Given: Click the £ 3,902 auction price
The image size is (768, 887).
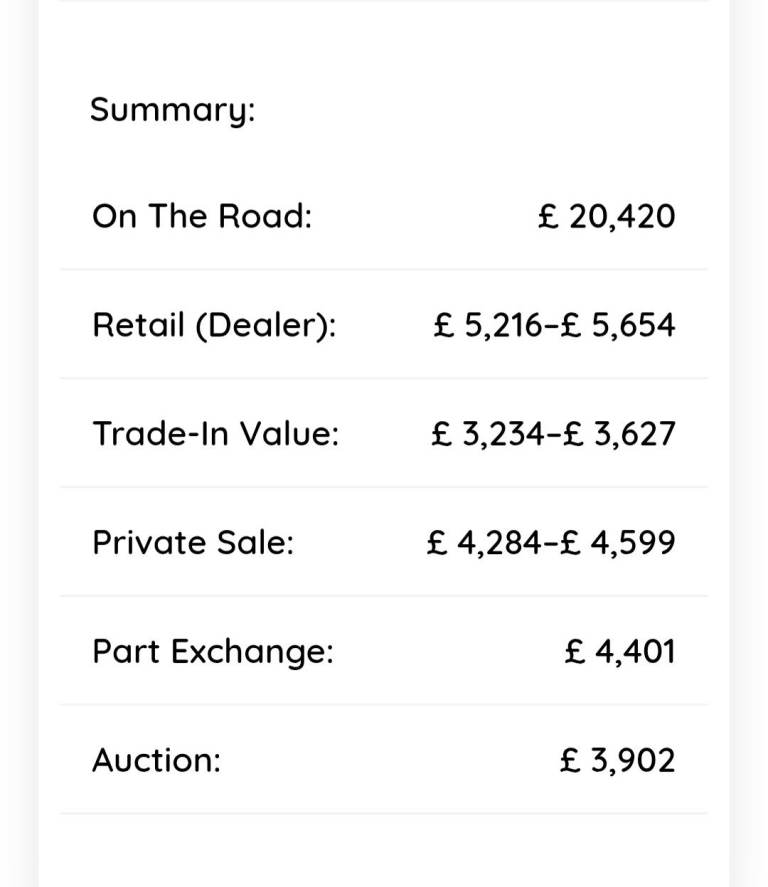Looking at the screenshot, I should tap(618, 761).
